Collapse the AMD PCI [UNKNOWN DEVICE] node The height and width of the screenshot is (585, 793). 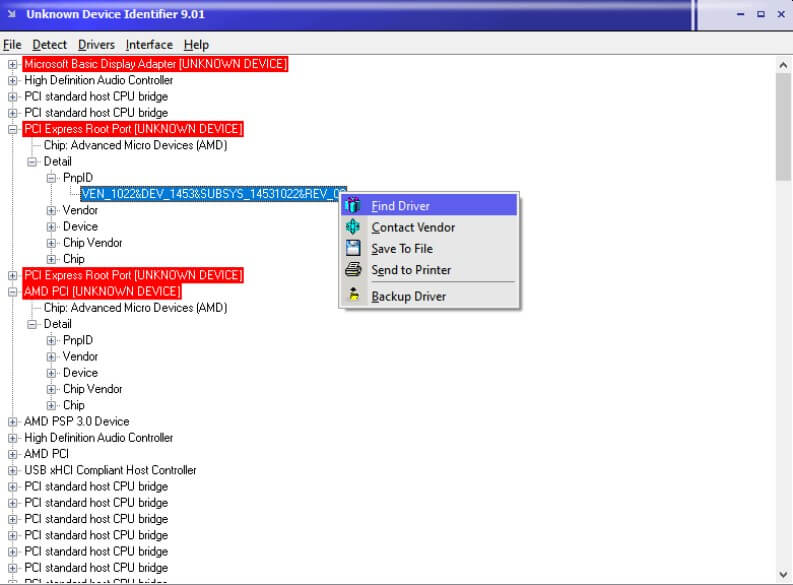[x=13, y=292]
